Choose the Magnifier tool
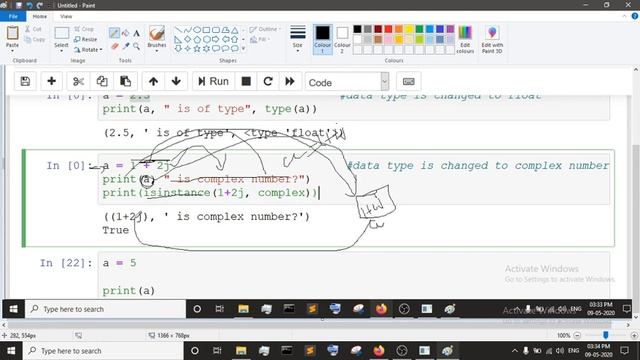 pos(137,46)
